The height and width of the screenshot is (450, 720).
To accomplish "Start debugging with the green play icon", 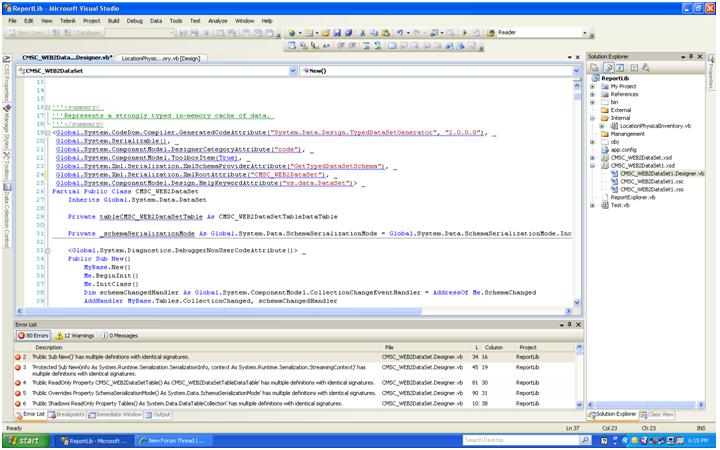I will pos(465,33).
